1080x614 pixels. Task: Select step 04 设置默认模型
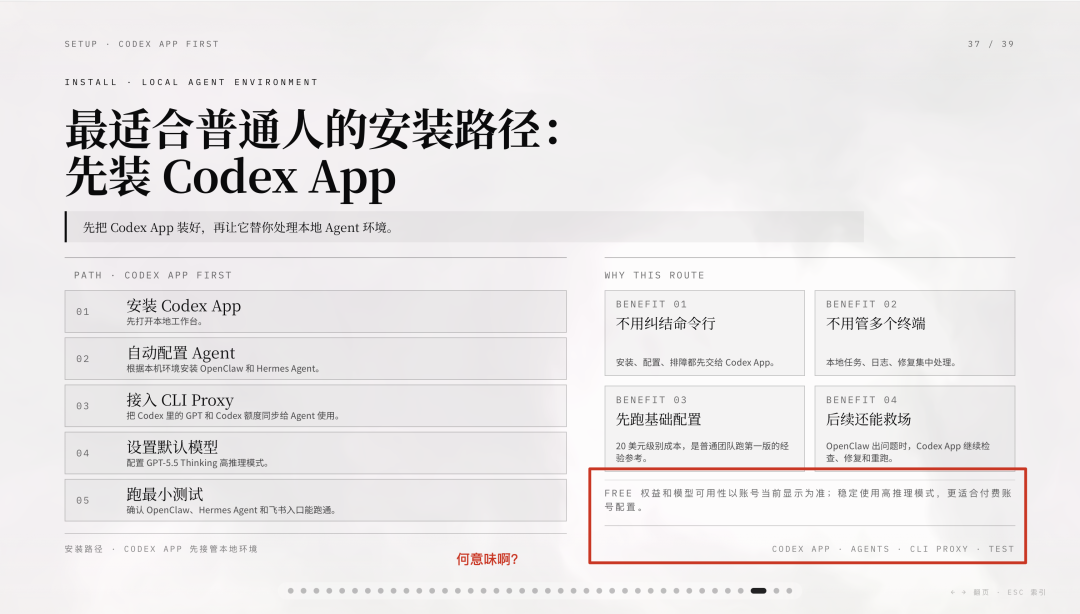pos(315,453)
